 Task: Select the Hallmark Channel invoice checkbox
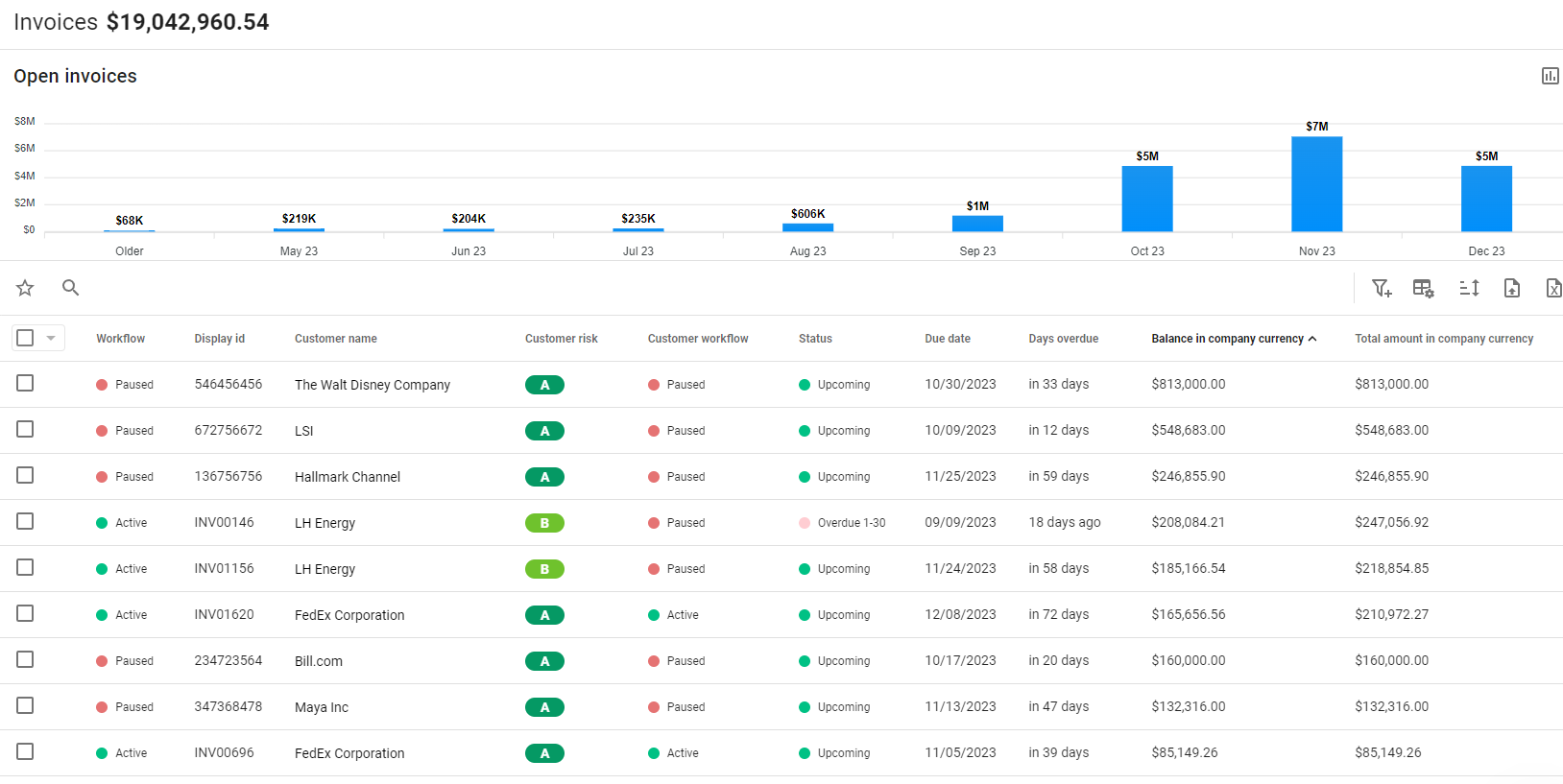coord(25,476)
